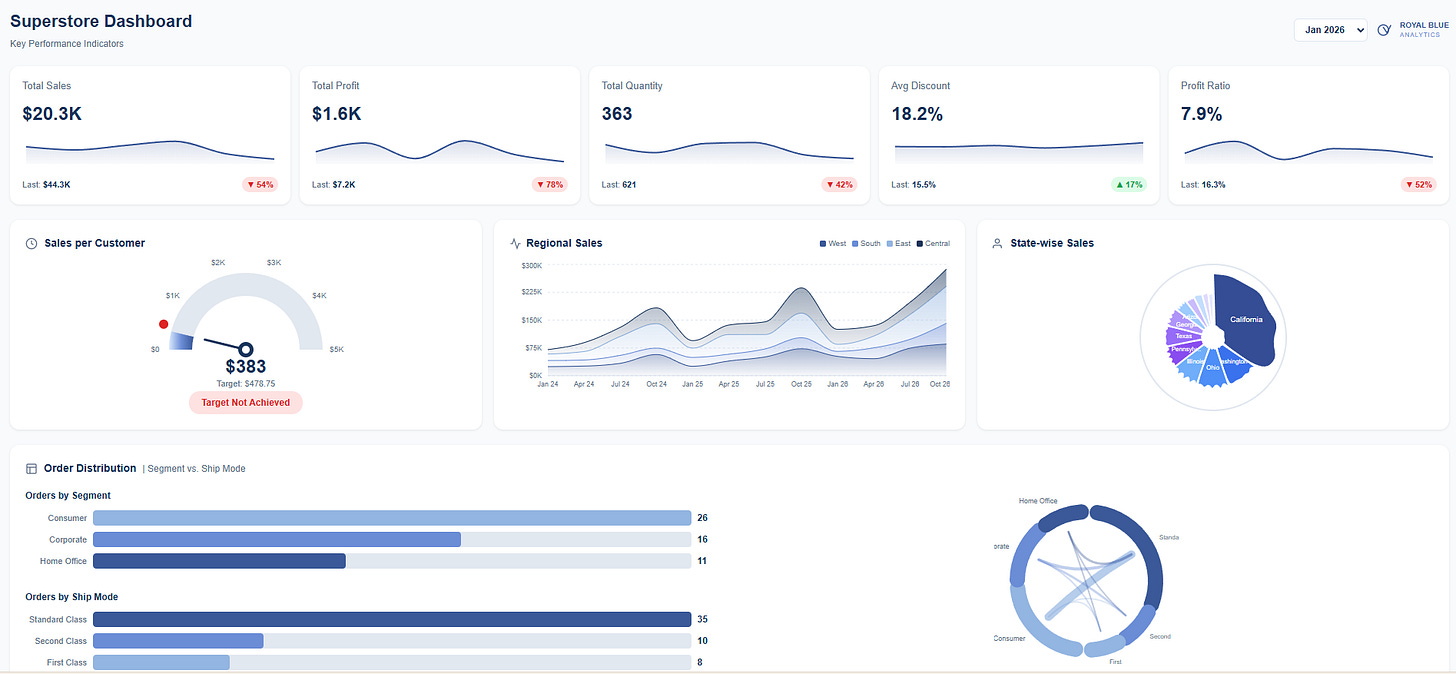Click the Profit Ratio value 7.9%
This screenshot has width=1456, height=674.
(1202, 114)
